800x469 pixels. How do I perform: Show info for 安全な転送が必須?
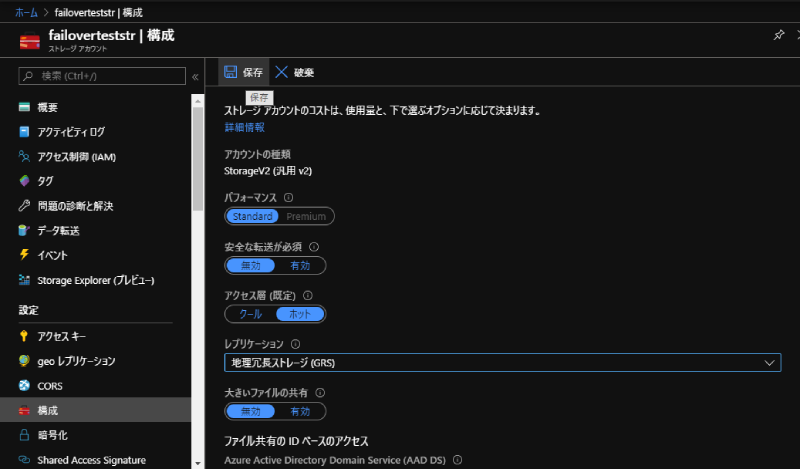[314, 247]
